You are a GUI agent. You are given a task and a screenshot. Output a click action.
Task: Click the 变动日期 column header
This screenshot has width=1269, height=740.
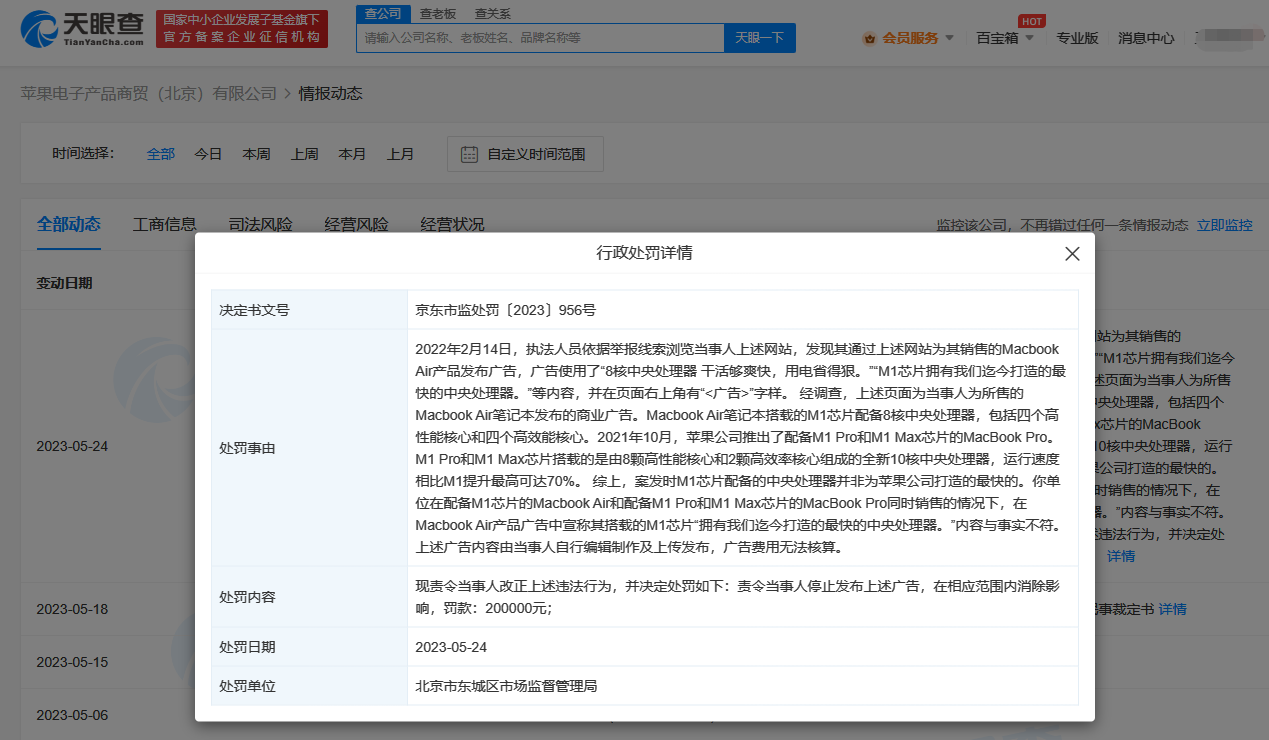pos(64,283)
